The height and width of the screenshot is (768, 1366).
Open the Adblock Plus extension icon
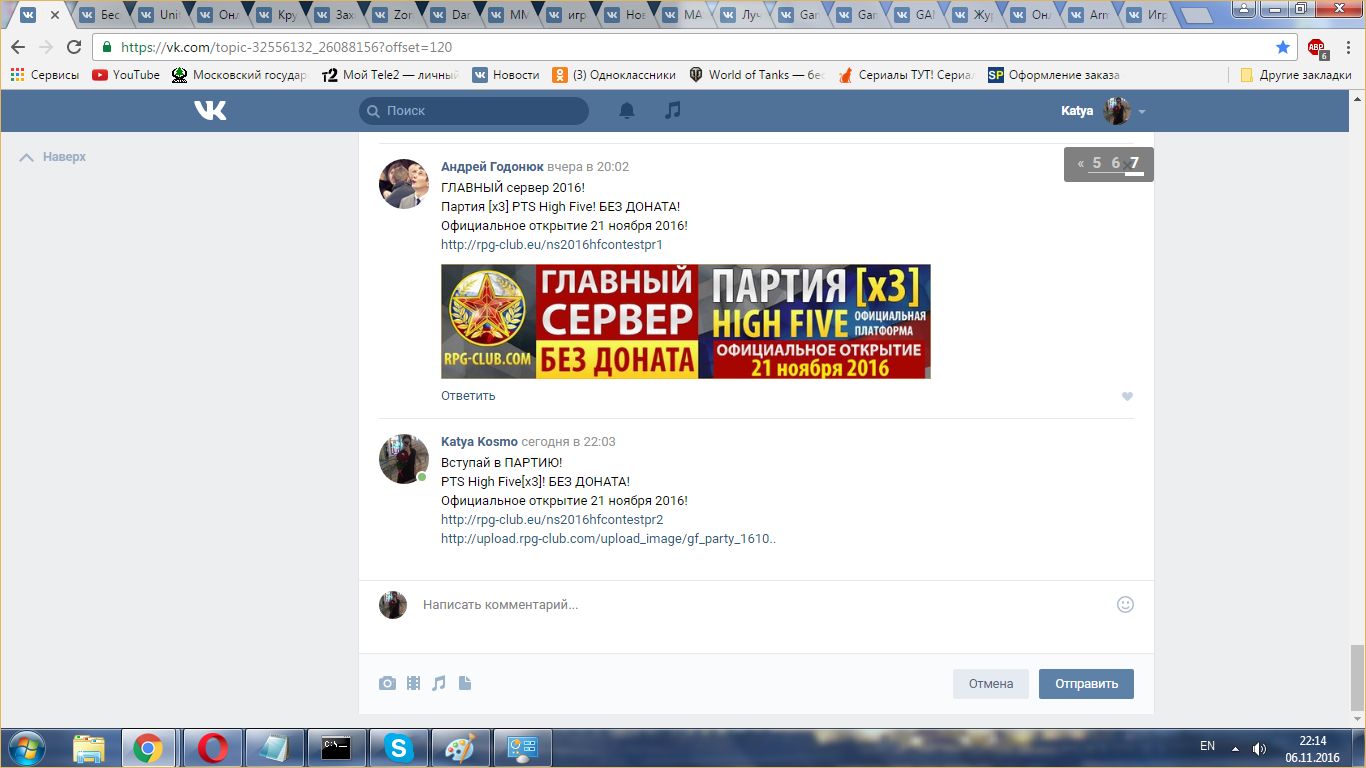(1317, 47)
